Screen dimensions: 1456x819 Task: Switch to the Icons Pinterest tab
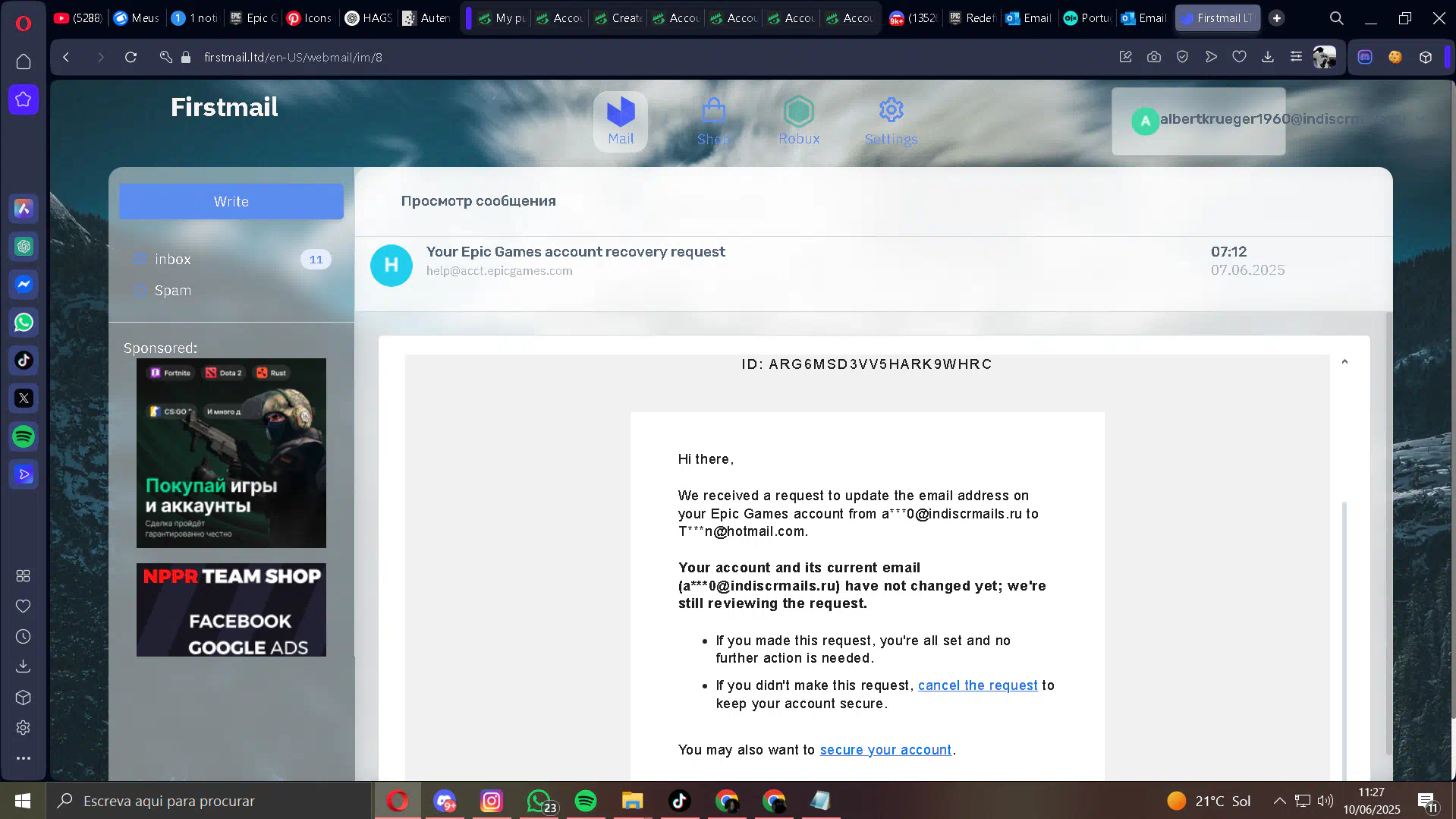[310, 18]
